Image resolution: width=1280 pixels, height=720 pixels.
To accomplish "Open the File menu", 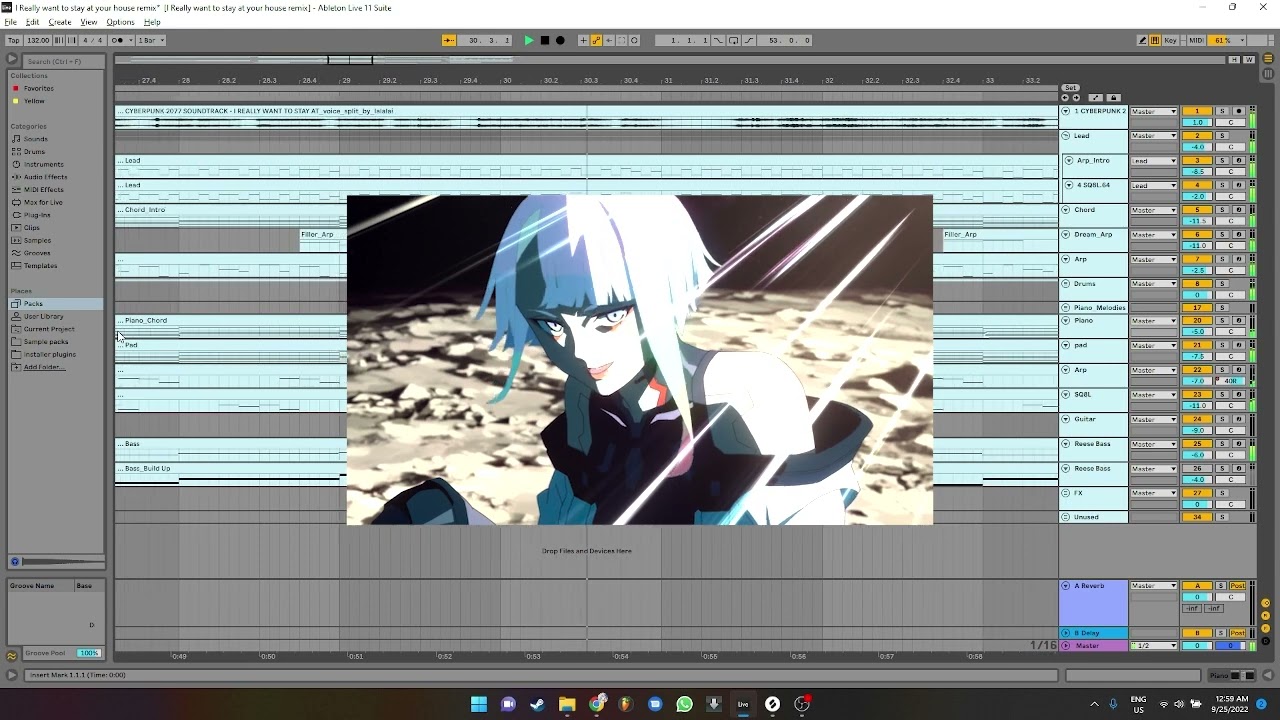I will tap(10, 22).
